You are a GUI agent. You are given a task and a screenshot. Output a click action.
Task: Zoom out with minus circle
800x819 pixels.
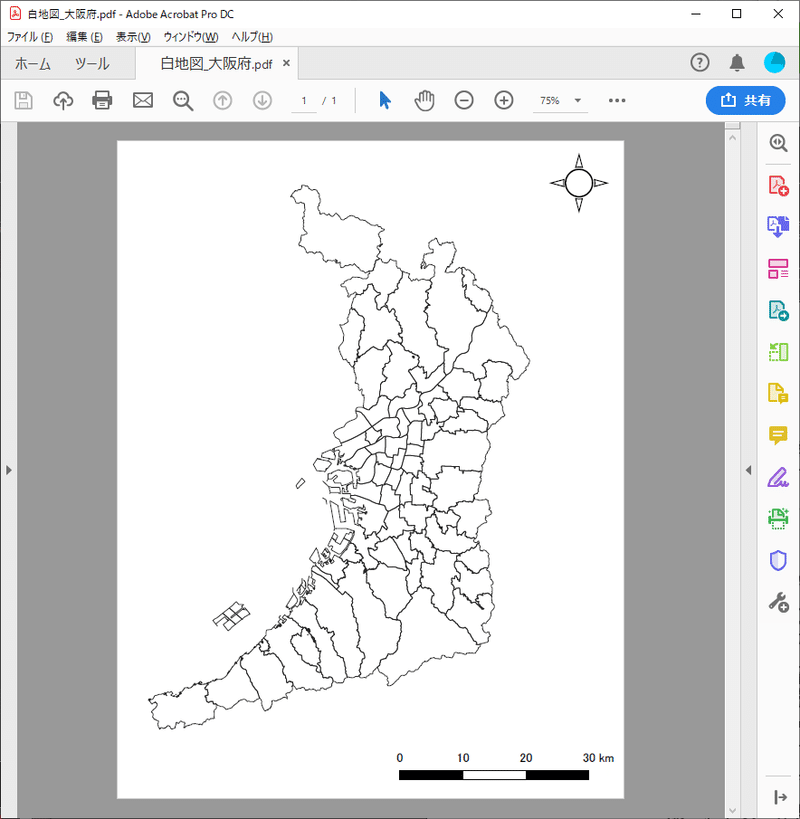(464, 100)
